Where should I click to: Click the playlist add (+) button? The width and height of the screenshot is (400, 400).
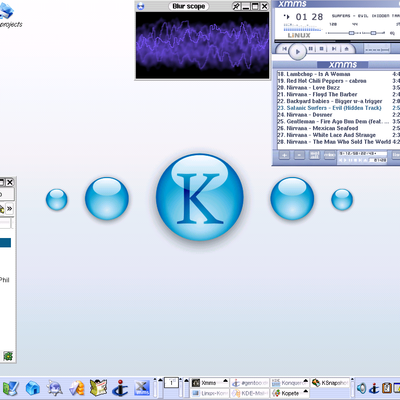(284, 155)
